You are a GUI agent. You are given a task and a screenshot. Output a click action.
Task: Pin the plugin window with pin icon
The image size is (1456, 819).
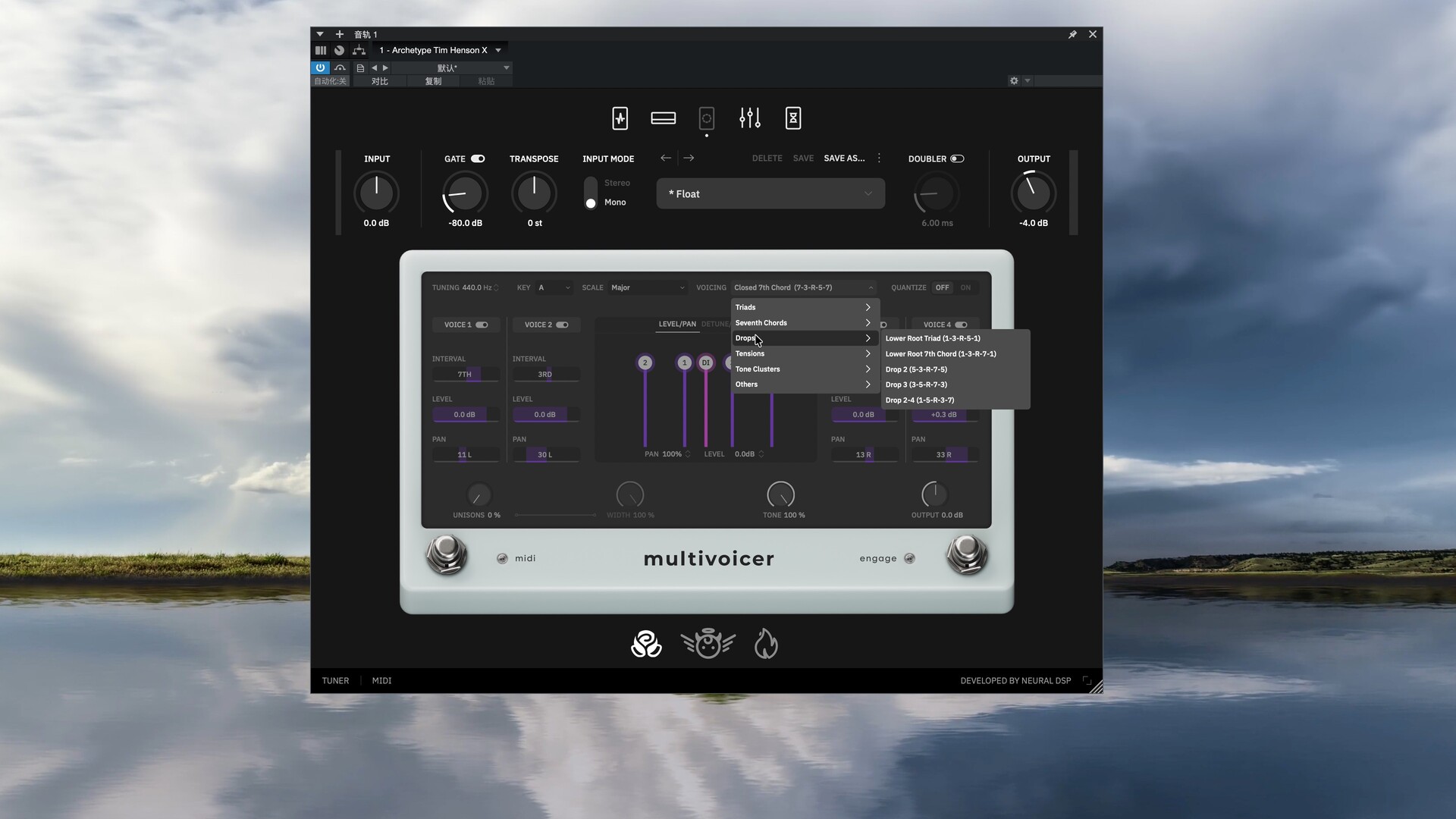point(1072,34)
